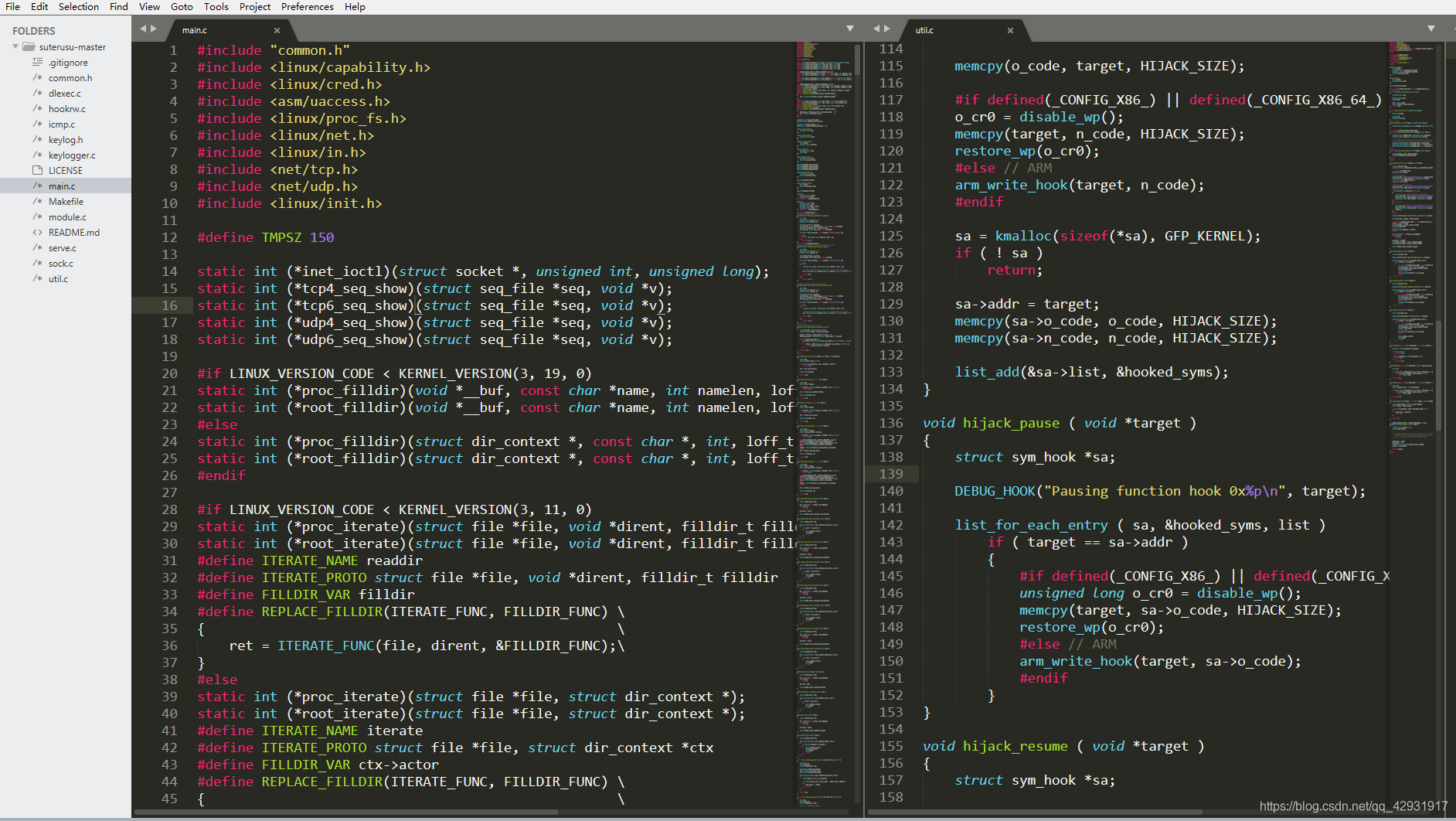Open the Edit menu
The width and height of the screenshot is (1456, 821).
click(x=39, y=6)
